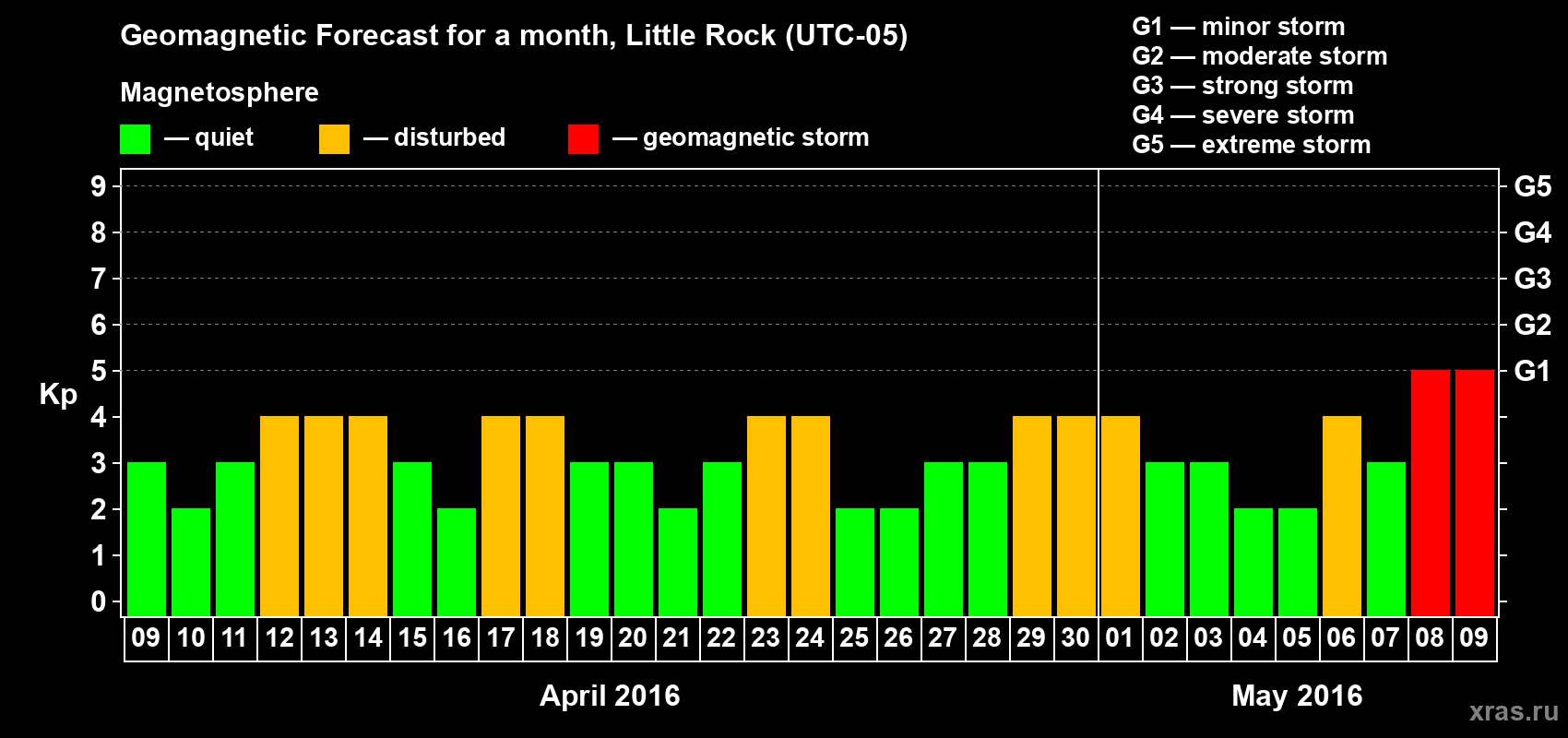
Task: Click the date cell '30' in April
Action: coord(1076,638)
